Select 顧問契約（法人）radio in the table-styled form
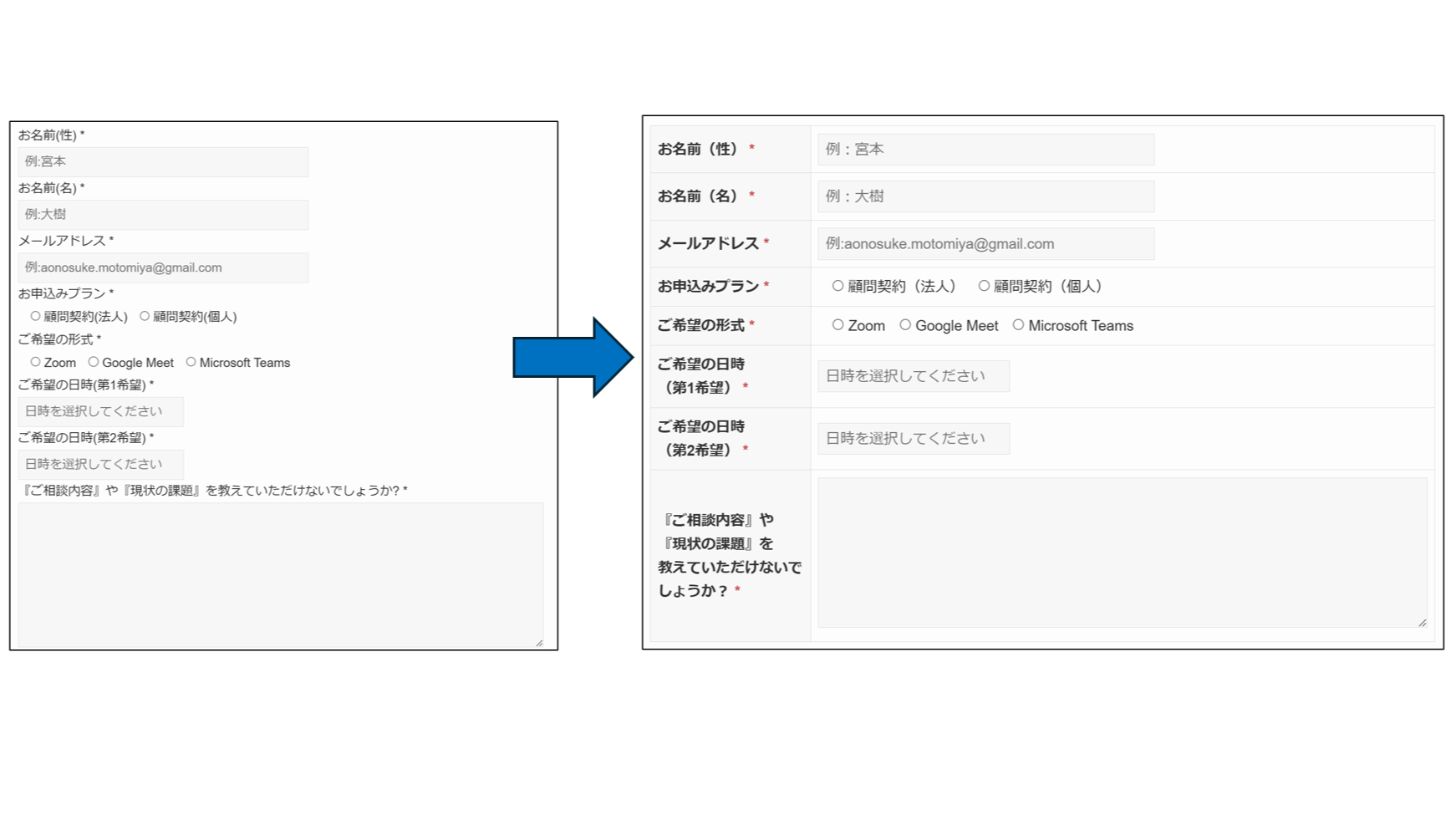Image resolution: width=1456 pixels, height=820 pixels. pyautogui.click(x=837, y=286)
